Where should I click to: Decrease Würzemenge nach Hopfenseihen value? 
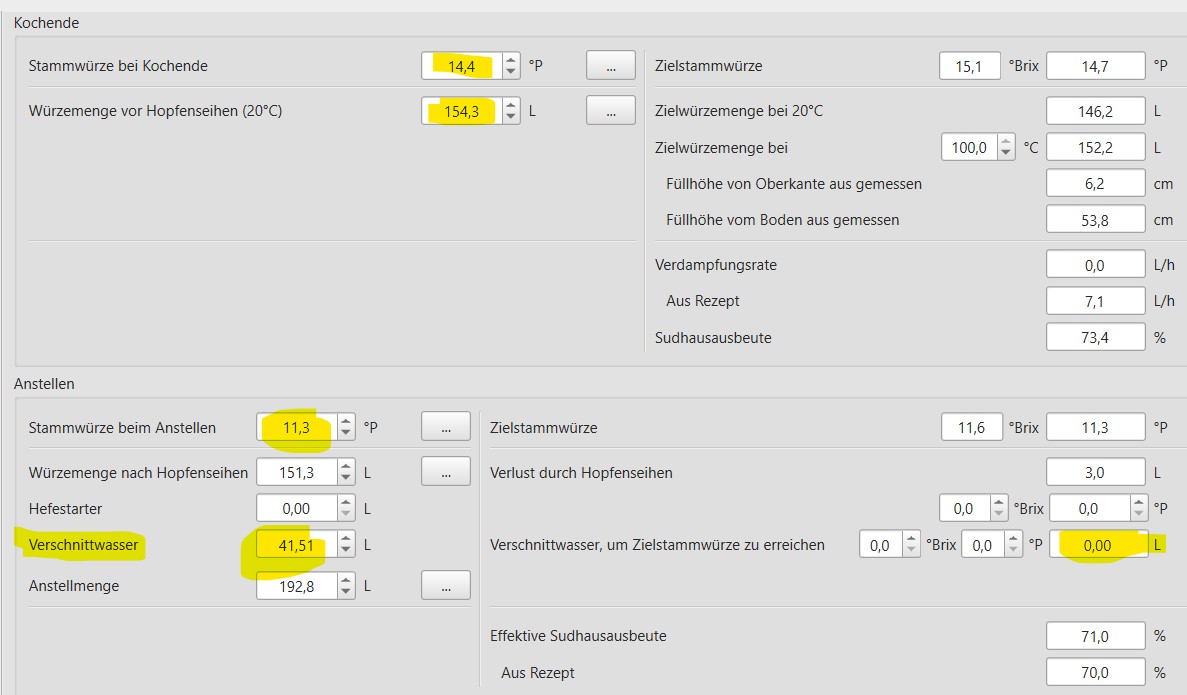coord(346,478)
